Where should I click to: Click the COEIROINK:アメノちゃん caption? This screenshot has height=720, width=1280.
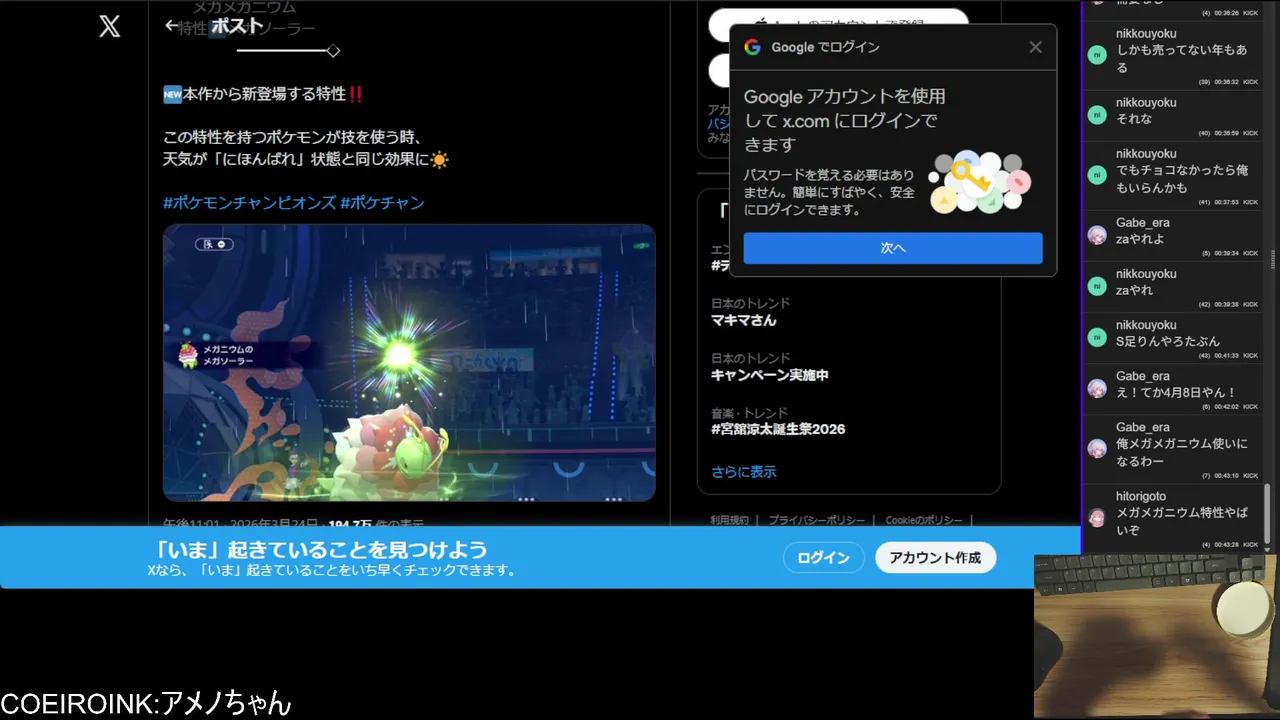(x=146, y=703)
